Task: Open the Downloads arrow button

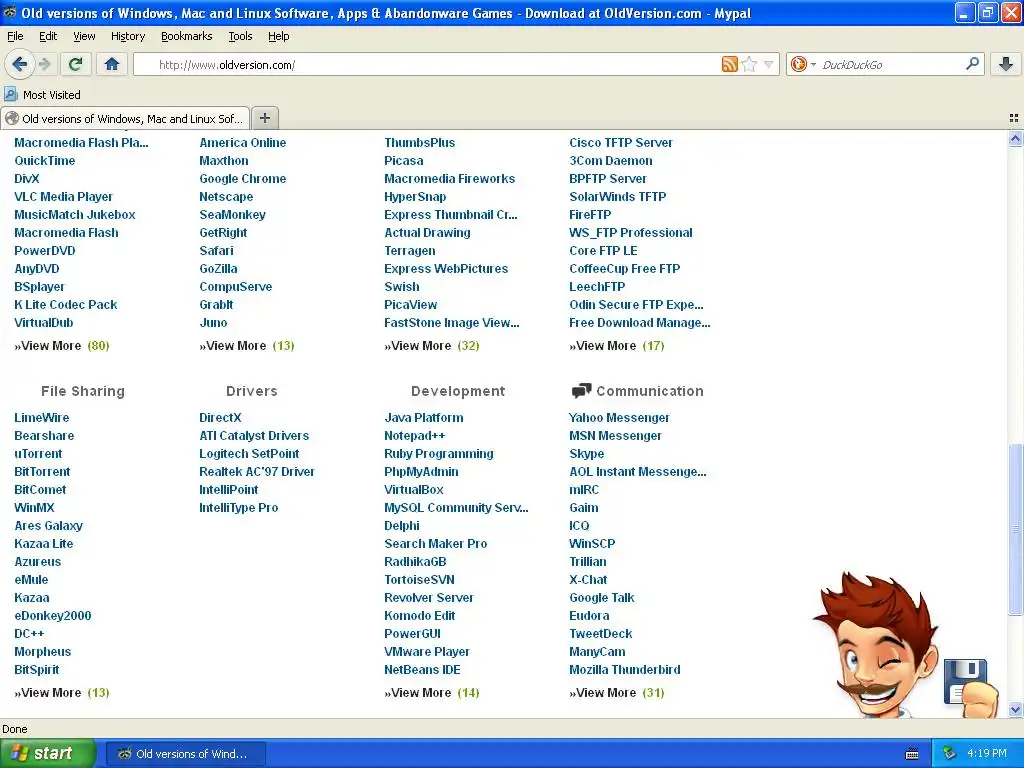Action: [1006, 64]
